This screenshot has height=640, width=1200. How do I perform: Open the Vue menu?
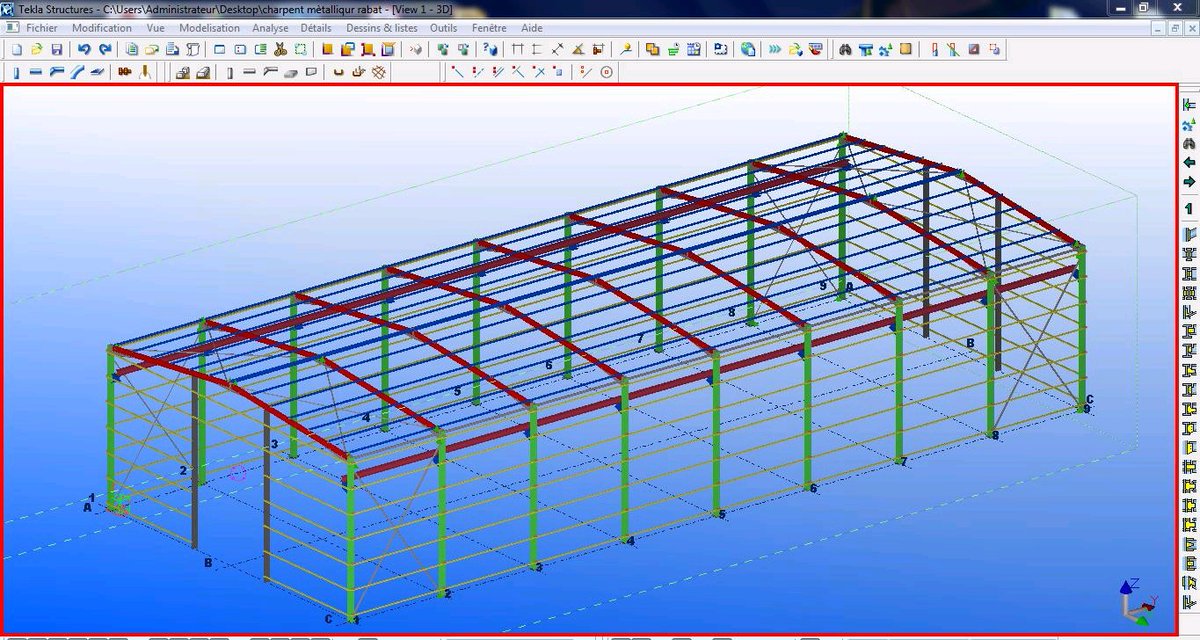point(156,28)
